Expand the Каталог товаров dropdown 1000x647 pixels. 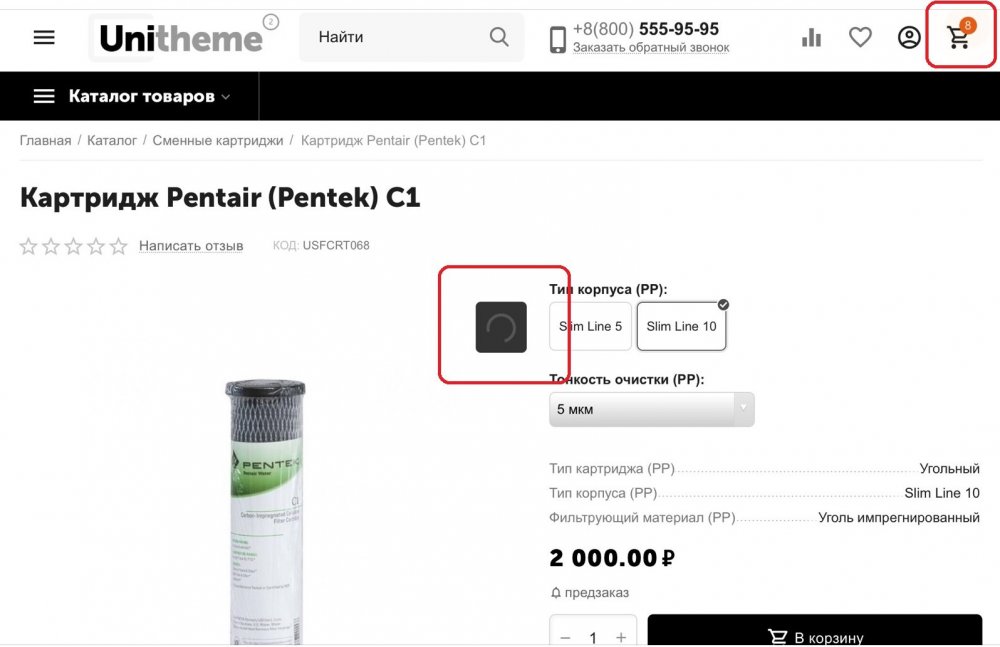[131, 96]
